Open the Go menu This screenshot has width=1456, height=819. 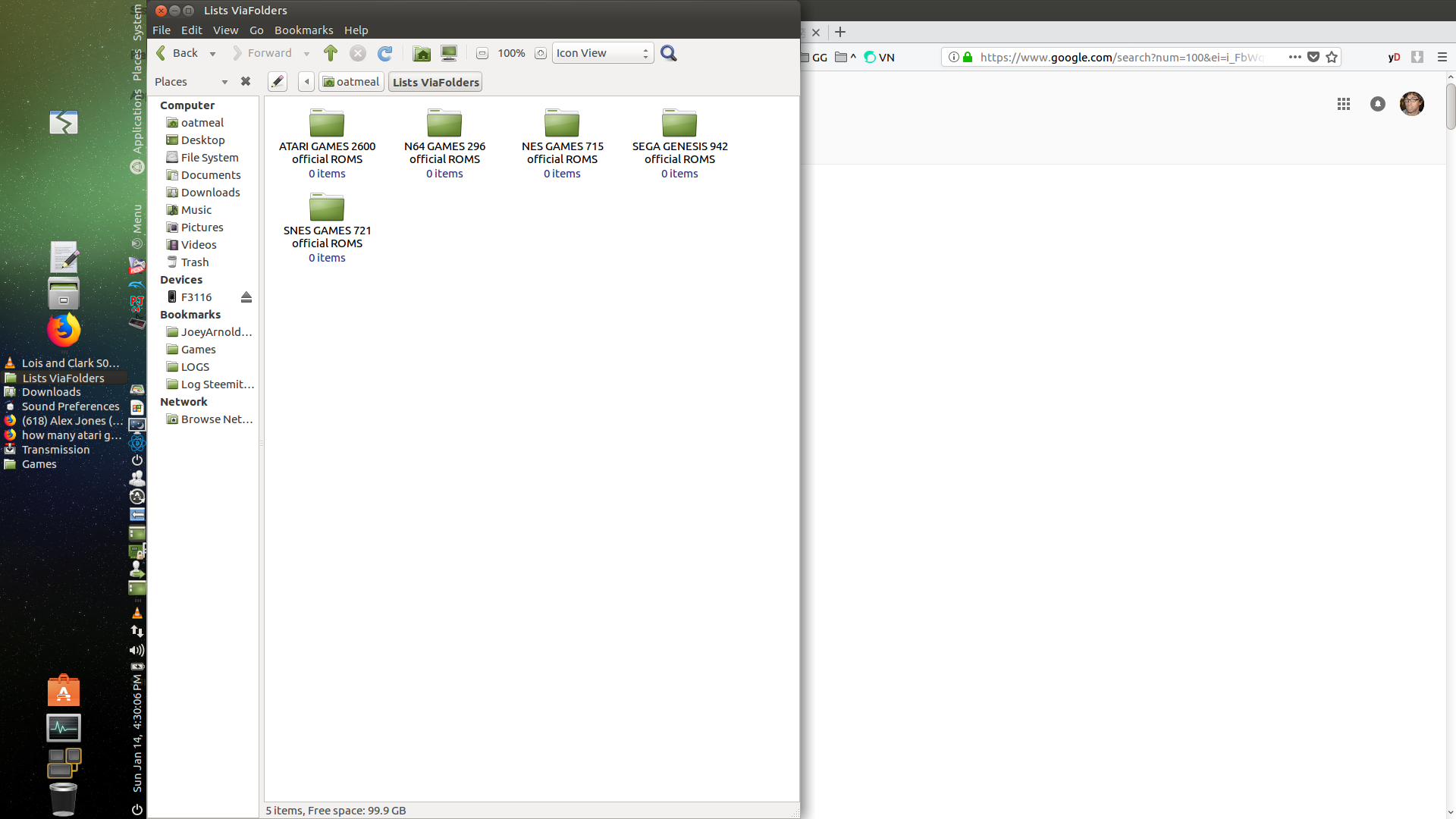click(256, 30)
